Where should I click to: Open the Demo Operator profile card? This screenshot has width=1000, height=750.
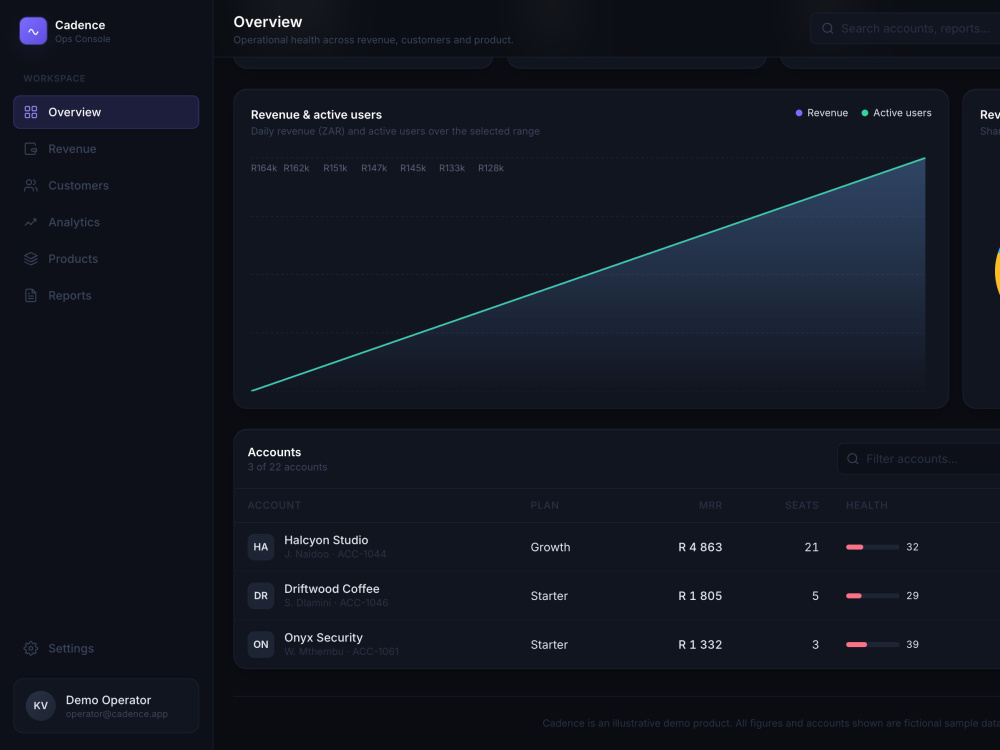click(106, 705)
